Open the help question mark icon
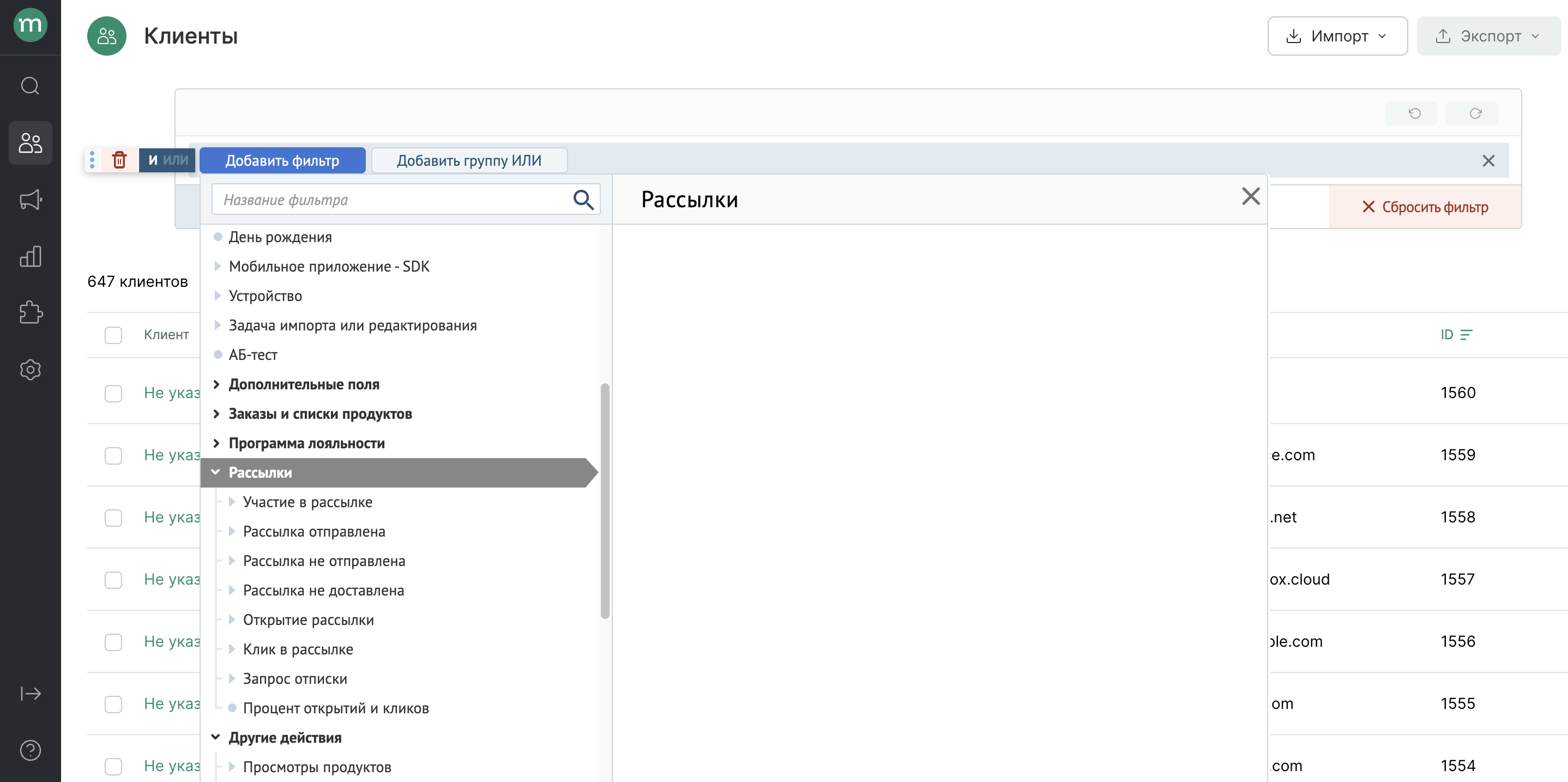The width and height of the screenshot is (1568, 782). (x=30, y=750)
